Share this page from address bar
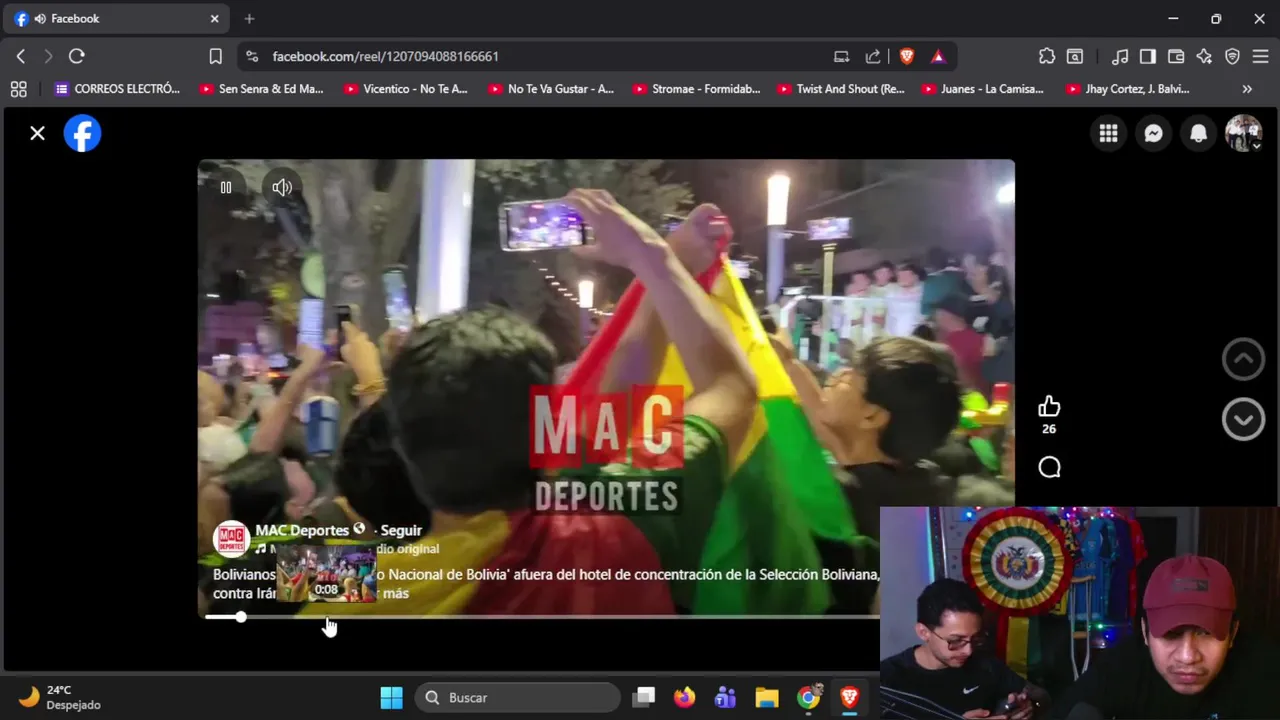Screen dimensions: 1280x720 point(873,56)
